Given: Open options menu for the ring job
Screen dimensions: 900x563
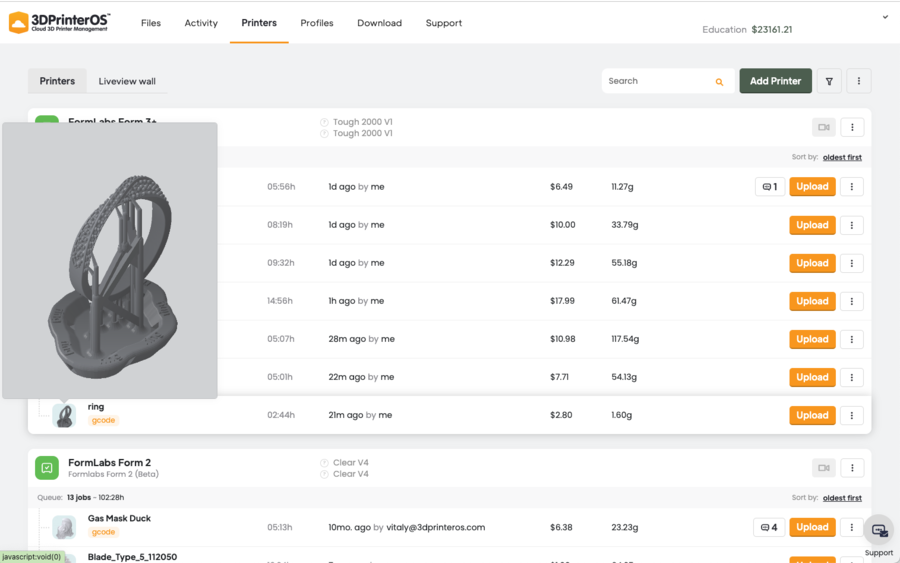Looking at the screenshot, I should [x=852, y=415].
